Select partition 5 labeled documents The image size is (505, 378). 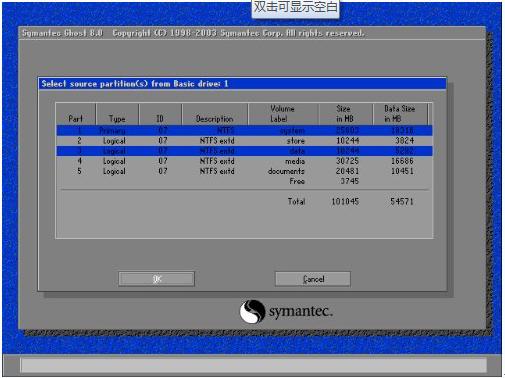pos(244,171)
